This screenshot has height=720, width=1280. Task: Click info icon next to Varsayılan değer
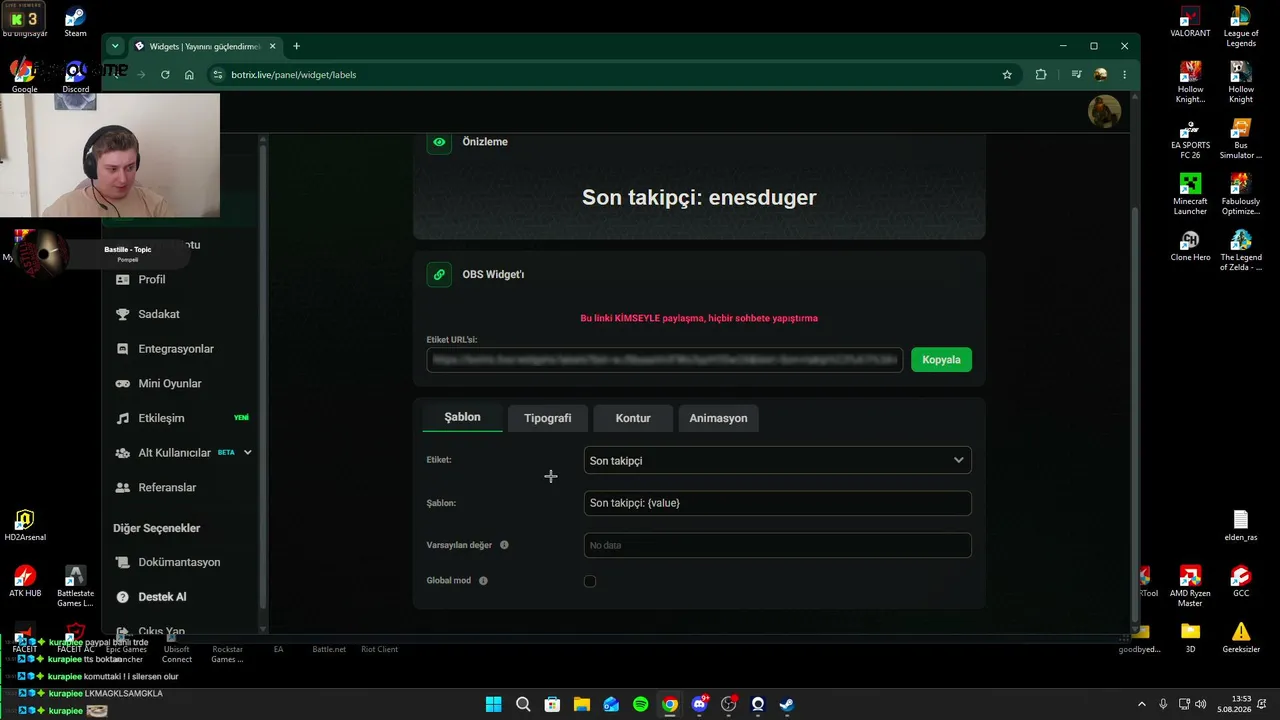504,545
